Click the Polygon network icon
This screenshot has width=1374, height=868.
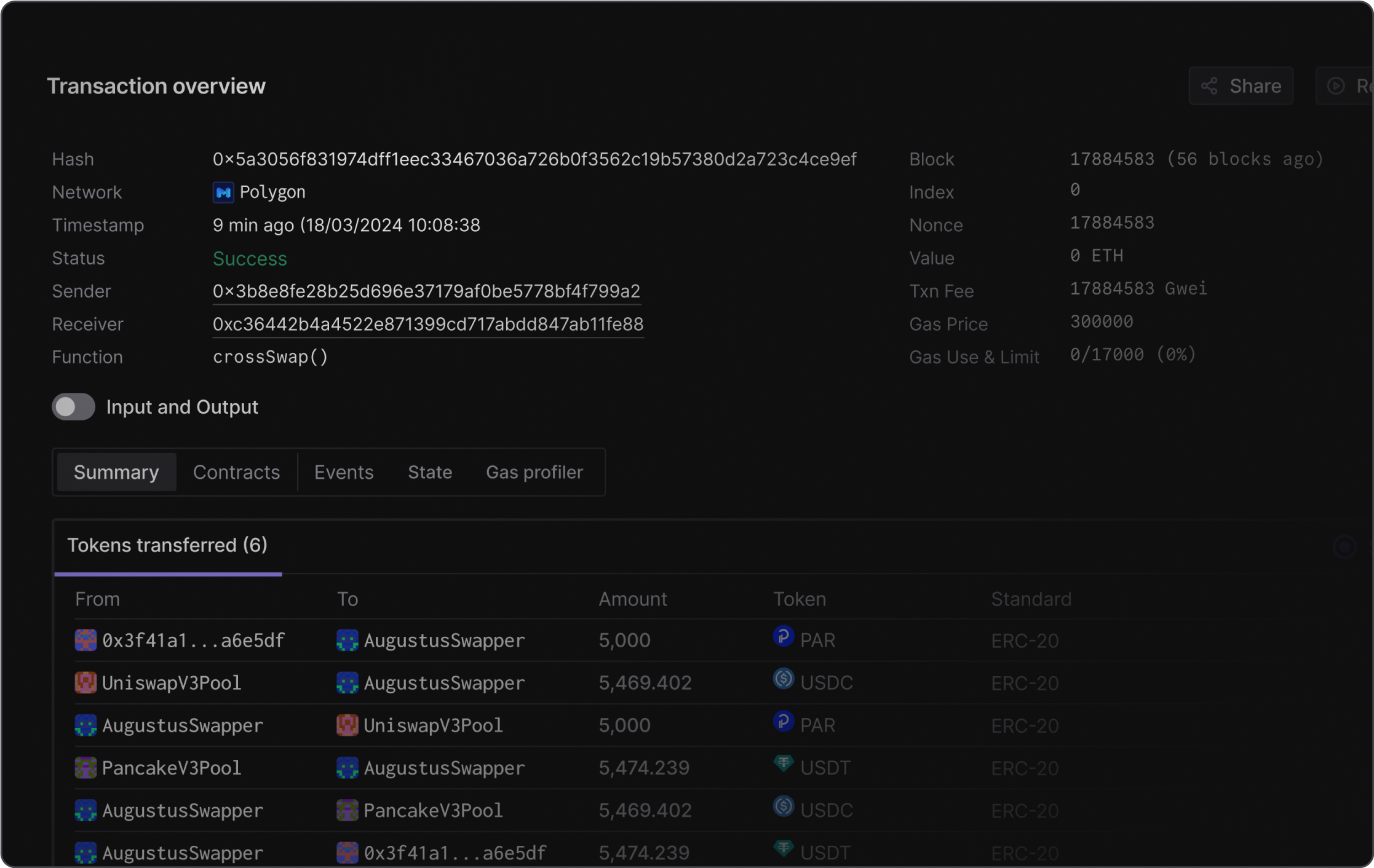click(x=223, y=192)
